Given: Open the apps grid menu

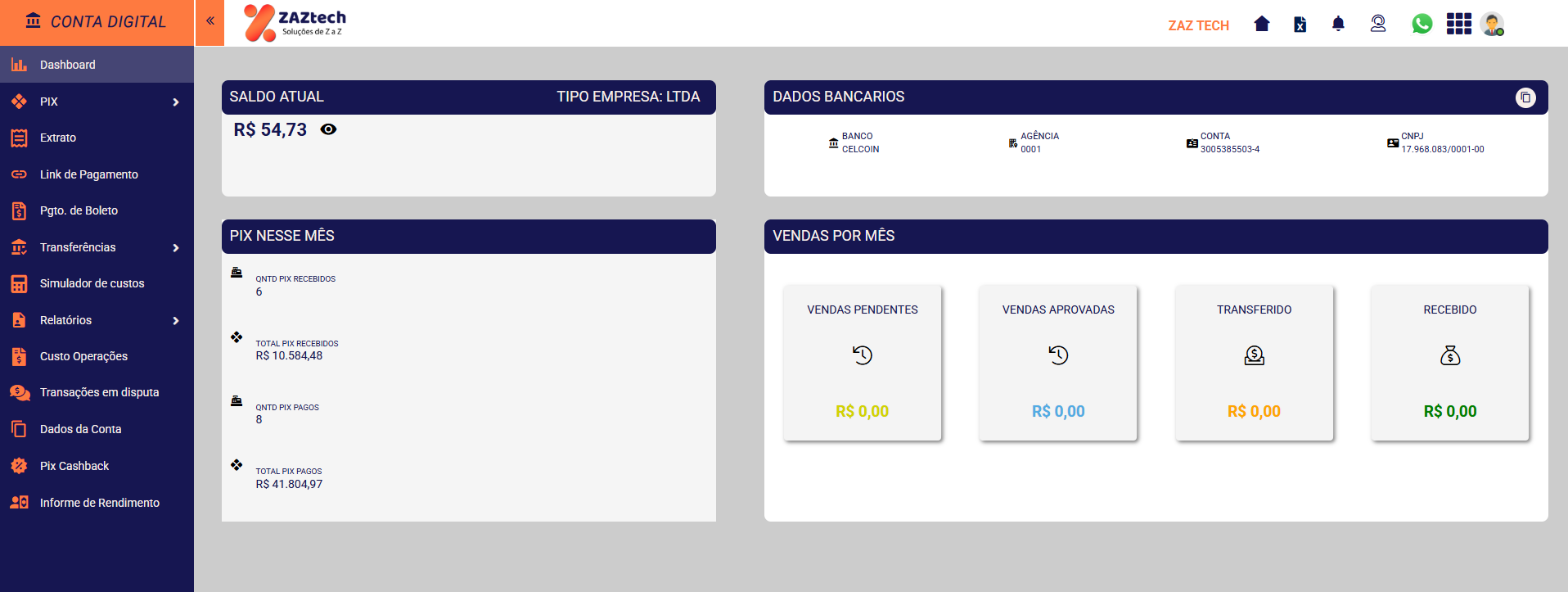Looking at the screenshot, I should click(1458, 24).
